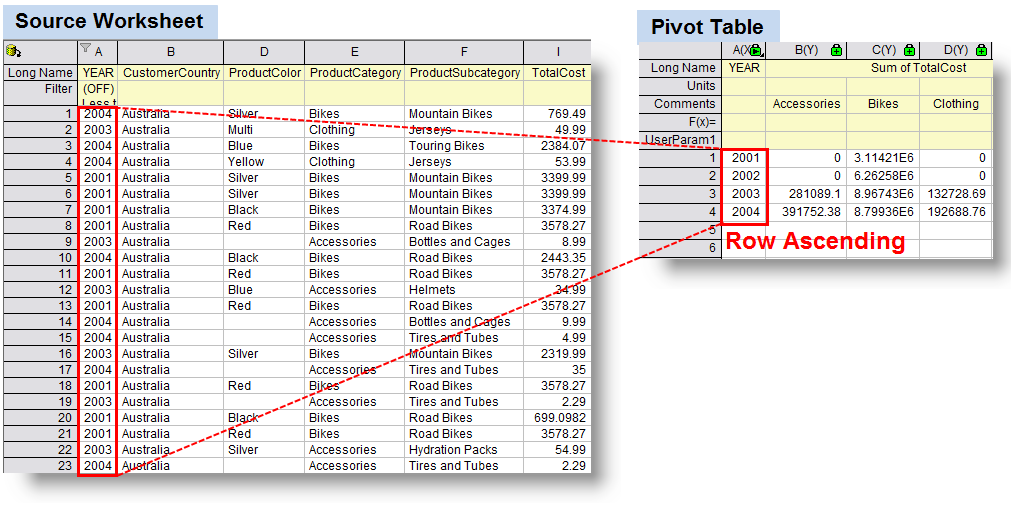Select column I header for TotalCost
The image size is (1011, 505).
[557, 51]
